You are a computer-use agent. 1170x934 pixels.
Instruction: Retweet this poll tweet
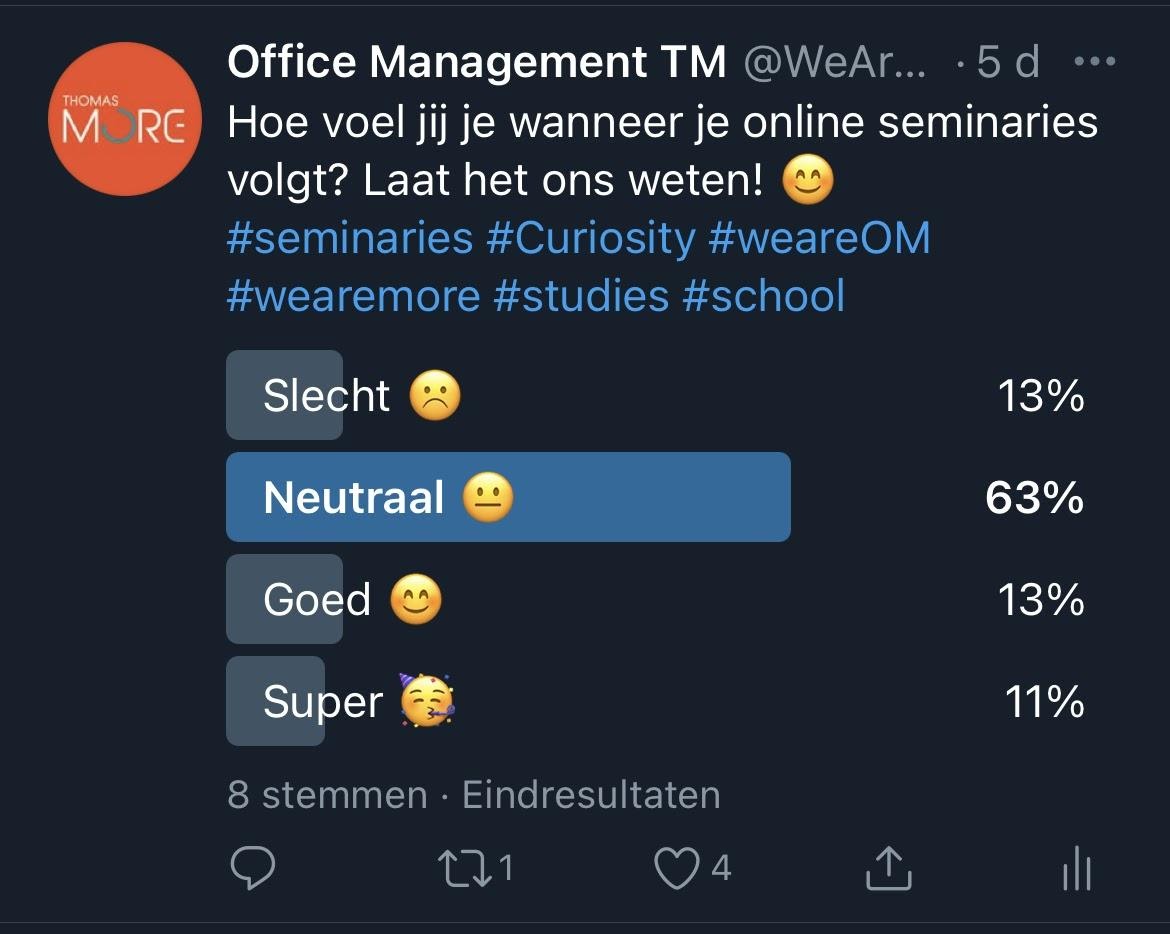(x=466, y=868)
